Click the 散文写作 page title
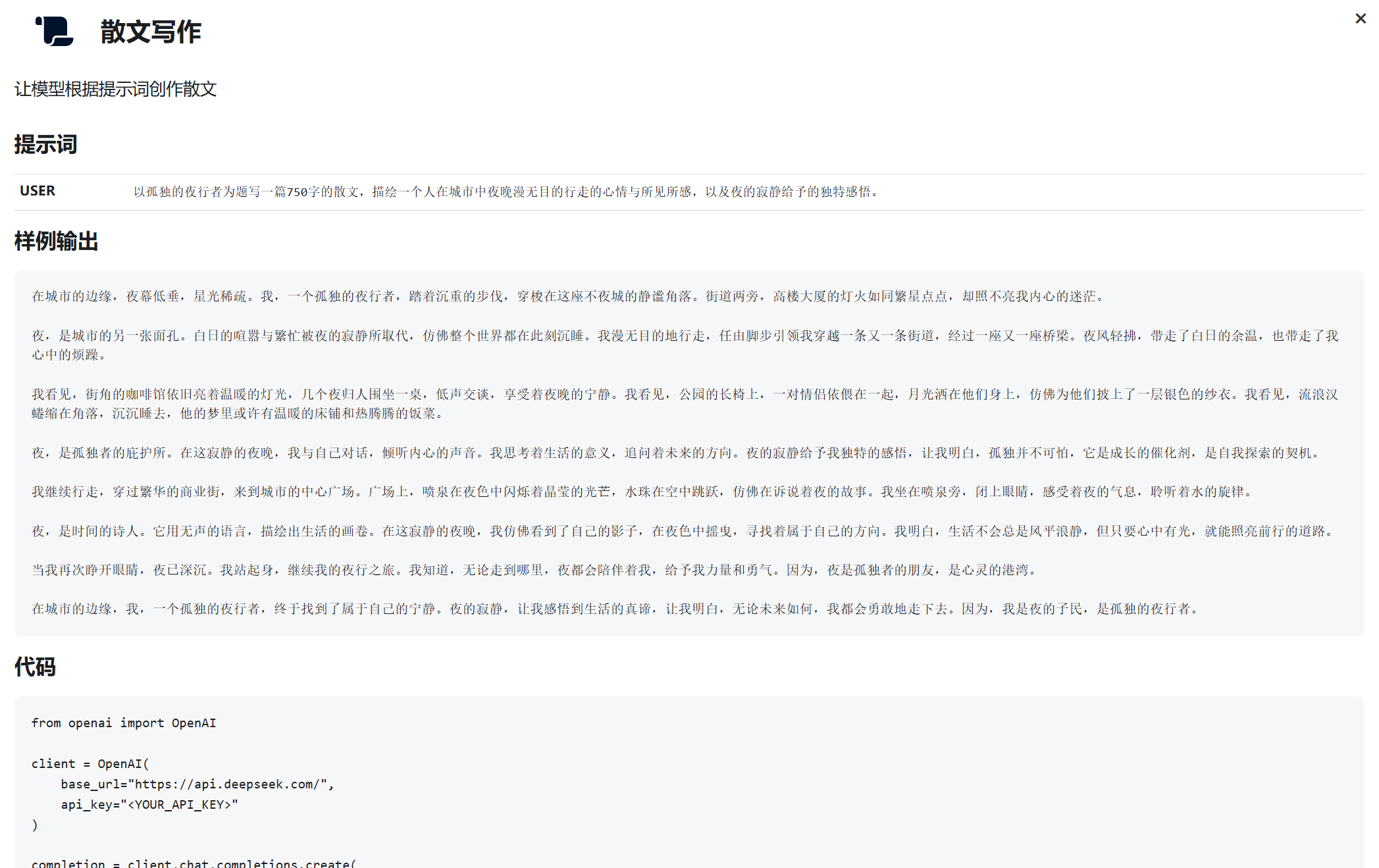Image resolution: width=1379 pixels, height=868 pixels. click(151, 32)
